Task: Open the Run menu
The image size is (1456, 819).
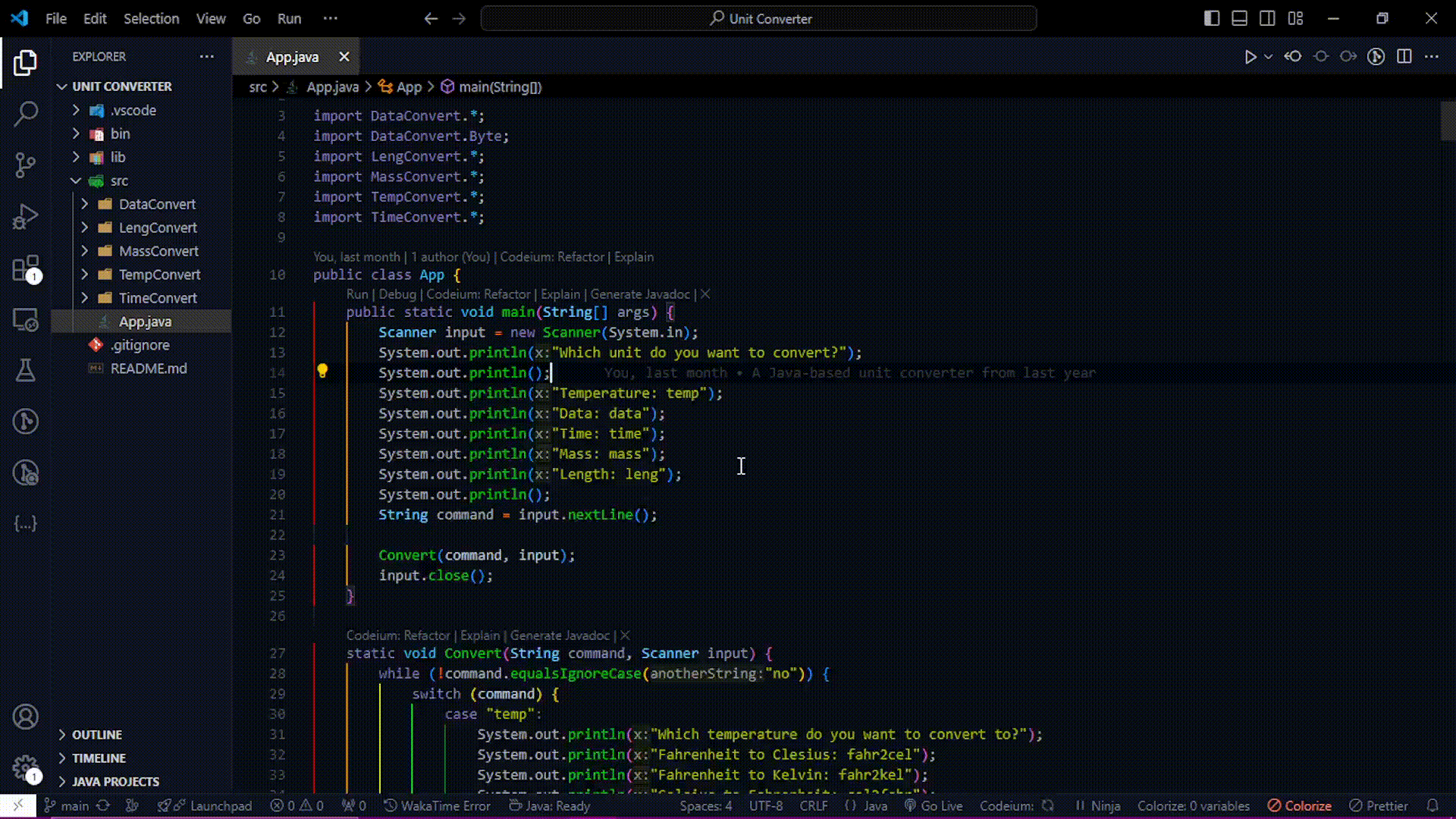Action: [x=290, y=18]
